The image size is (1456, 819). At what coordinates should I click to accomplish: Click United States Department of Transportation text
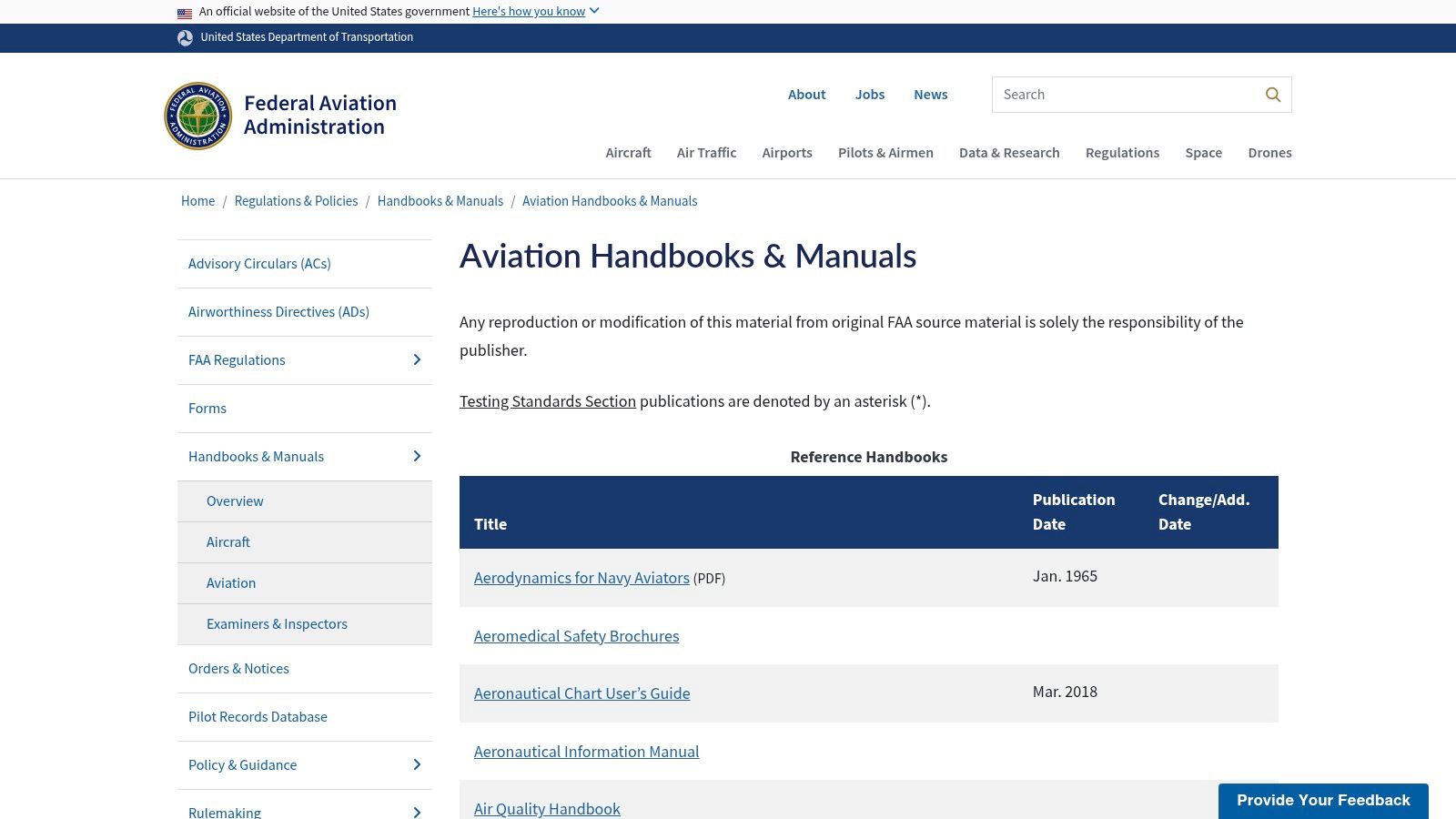click(x=307, y=37)
